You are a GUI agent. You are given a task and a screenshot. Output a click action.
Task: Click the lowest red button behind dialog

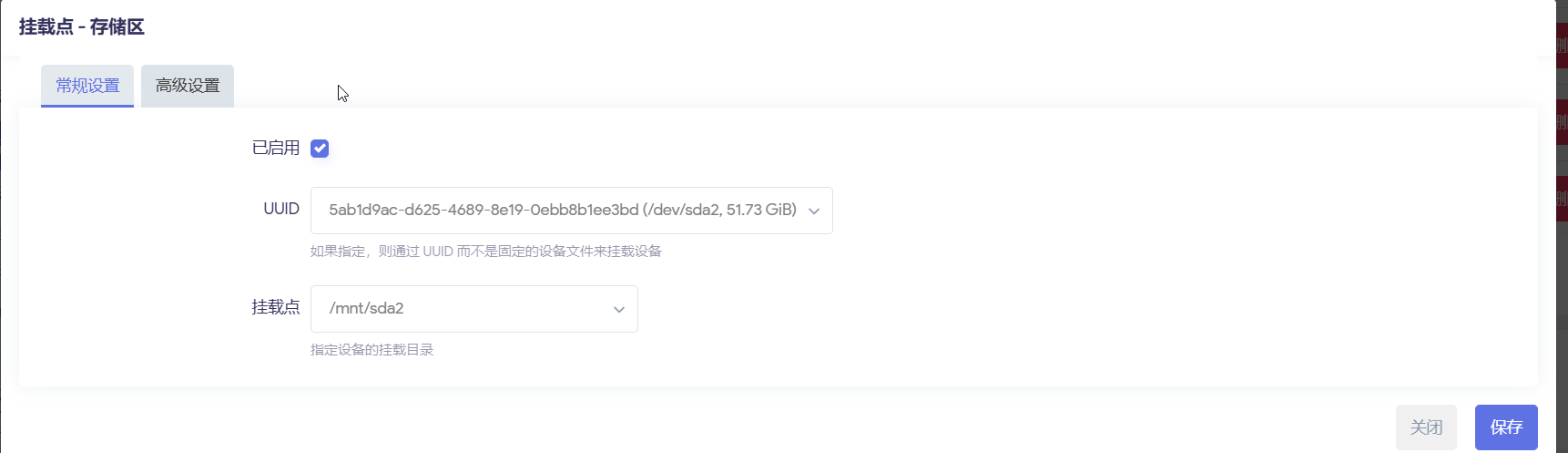[x=1562, y=199]
